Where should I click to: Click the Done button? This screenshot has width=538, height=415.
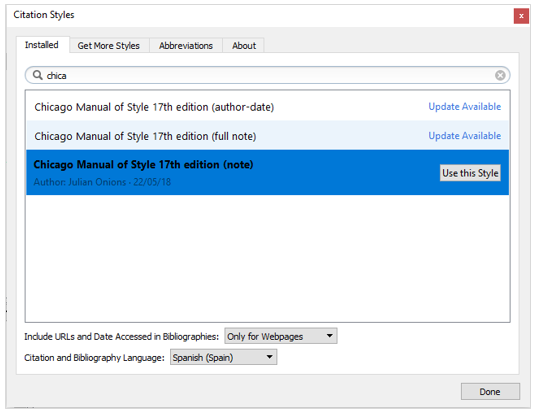point(490,392)
